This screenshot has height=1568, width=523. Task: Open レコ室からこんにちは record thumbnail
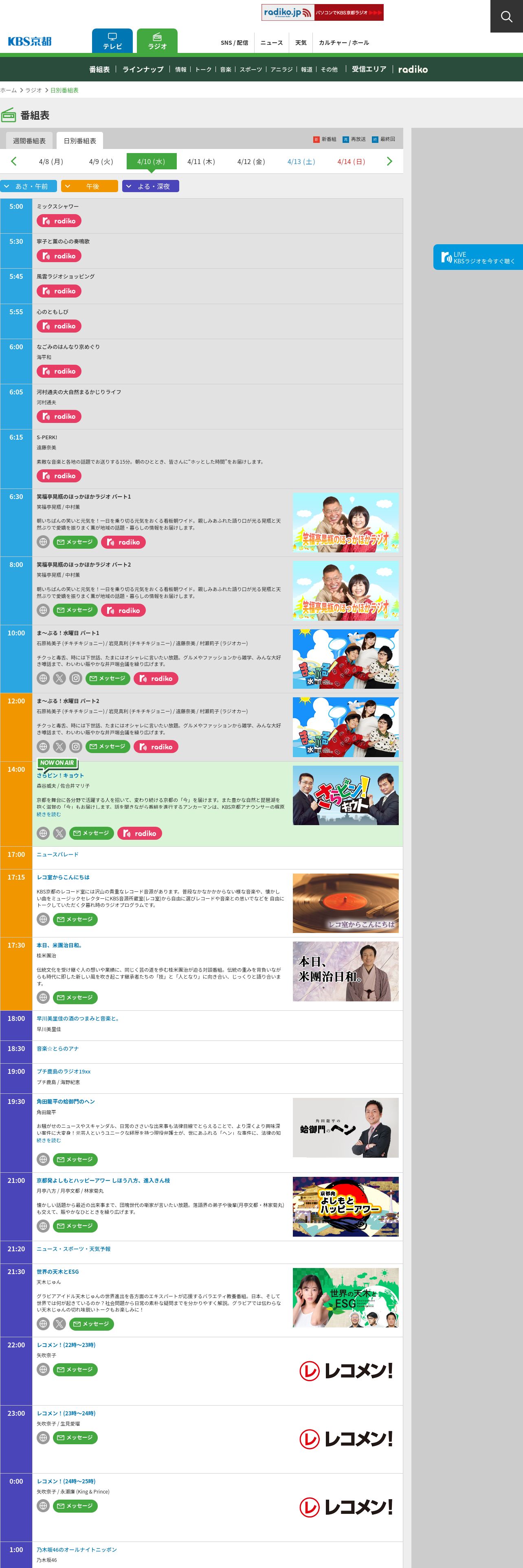(346, 903)
